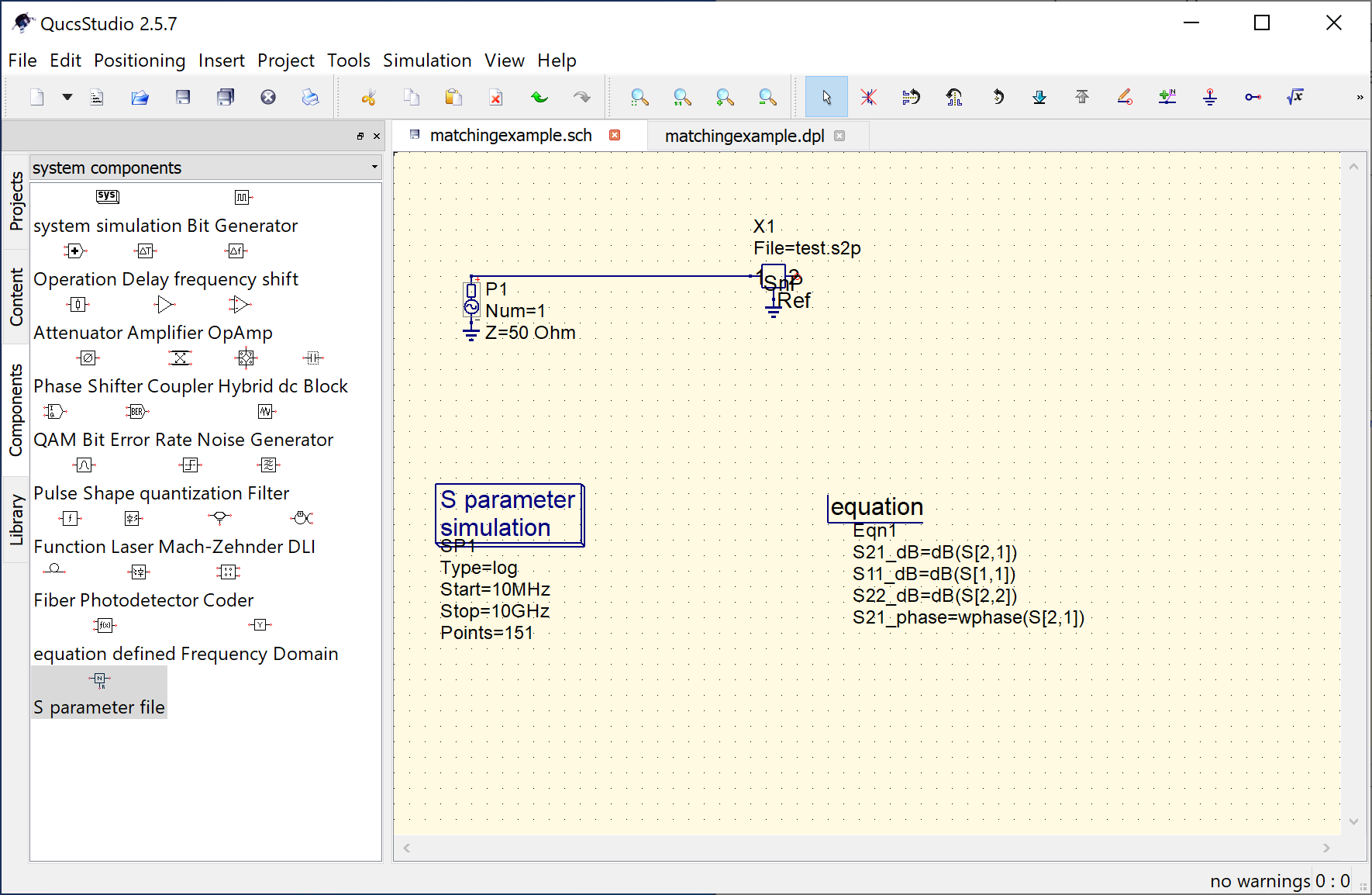Screen dimensions: 1372x895
Task: Select the Amplifier component icon
Action: [164, 305]
